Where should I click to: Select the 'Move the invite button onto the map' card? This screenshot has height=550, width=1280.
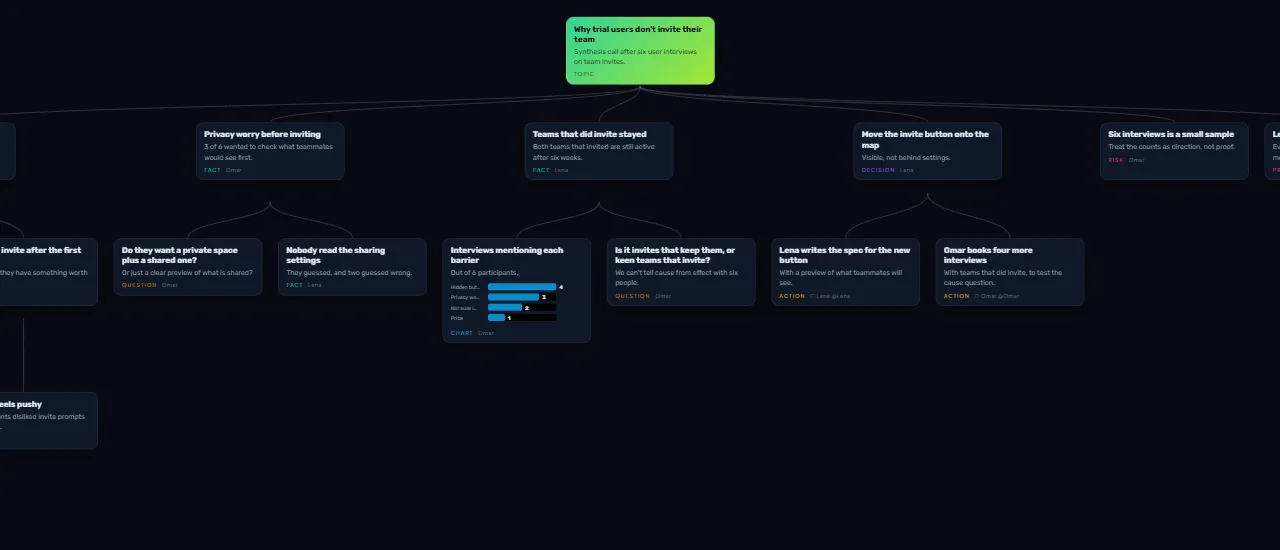(928, 151)
